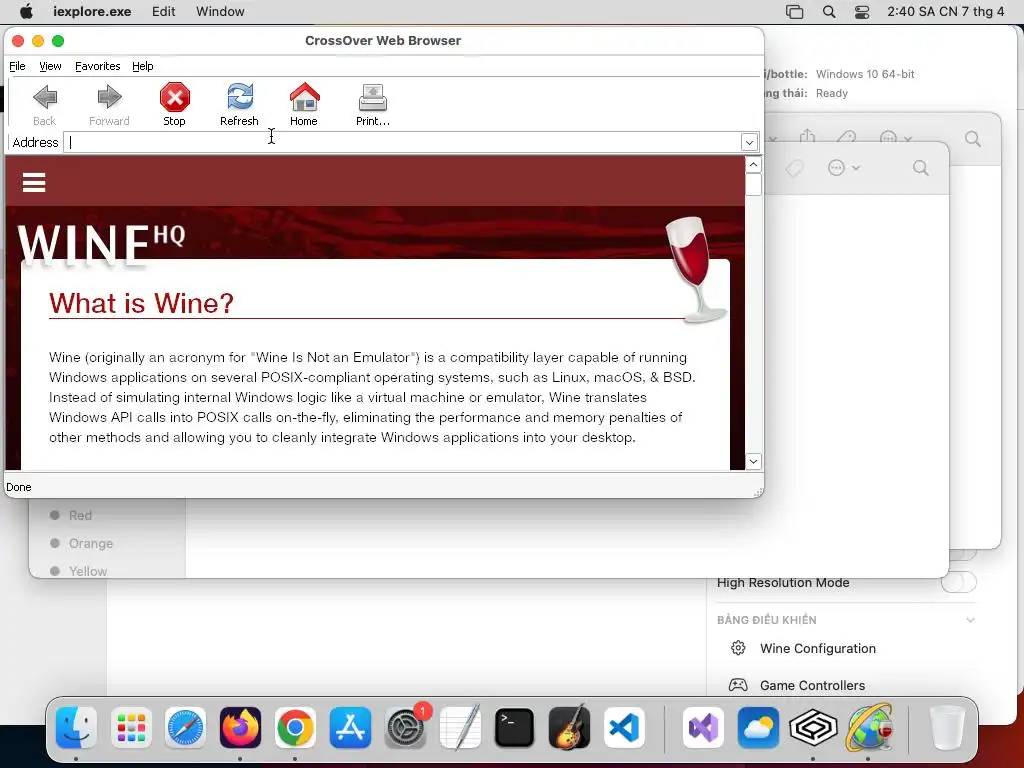This screenshot has width=1024, height=768.
Task: Click tag icon in rear Finder toolbar
Action: pos(846,137)
